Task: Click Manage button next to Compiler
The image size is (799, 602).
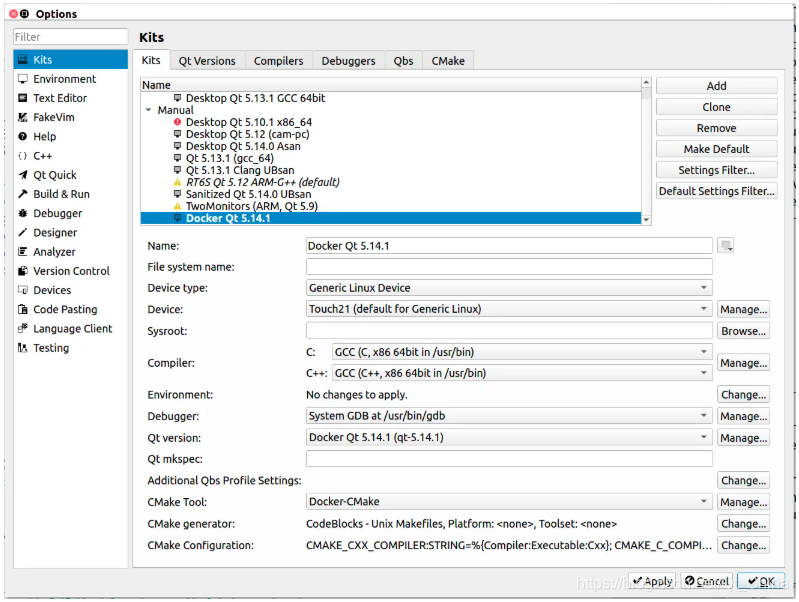Action: pos(743,363)
